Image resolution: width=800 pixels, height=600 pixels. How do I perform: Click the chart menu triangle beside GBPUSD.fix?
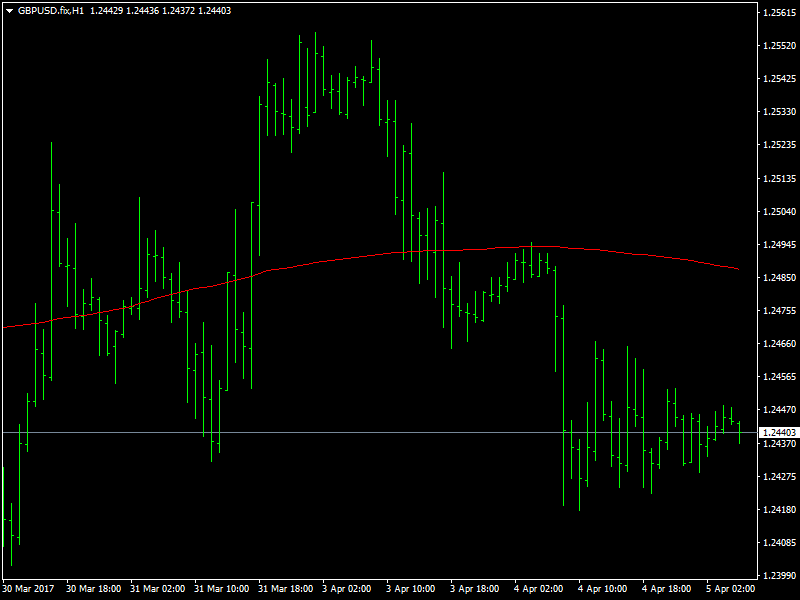click(9, 11)
